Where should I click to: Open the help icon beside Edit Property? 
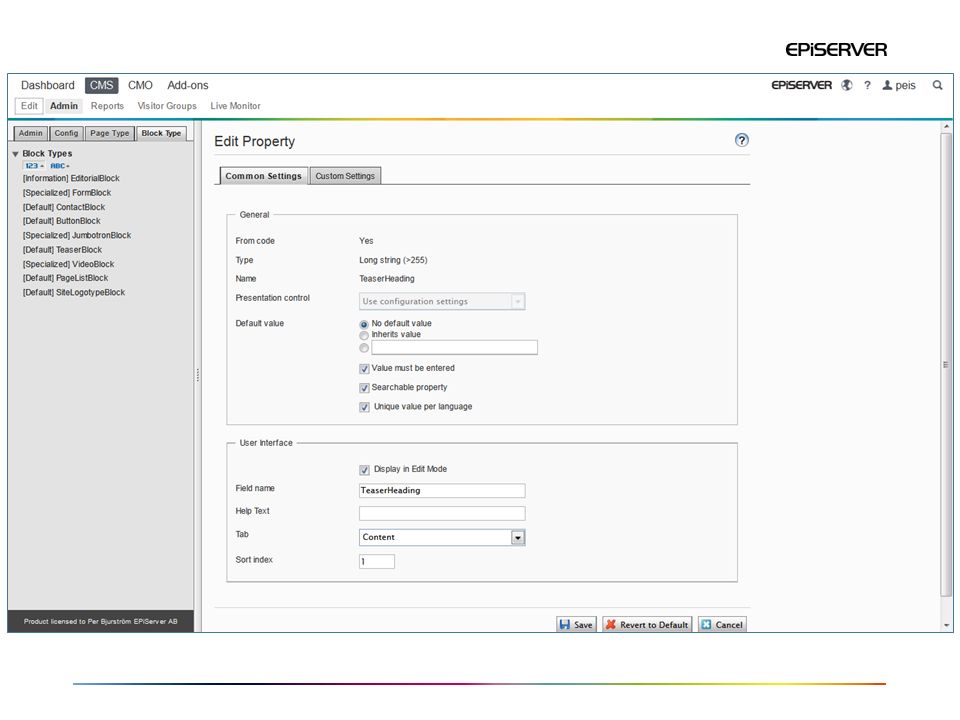pyautogui.click(x=741, y=140)
